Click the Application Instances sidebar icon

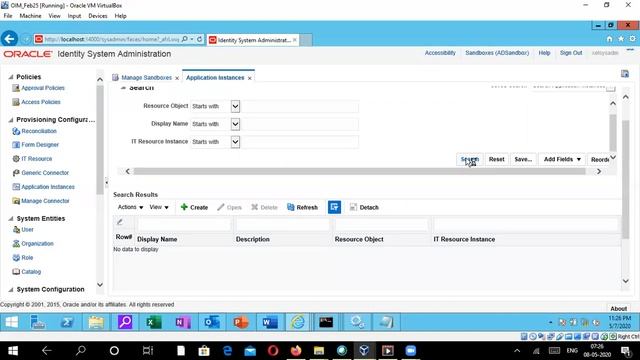pos(16,187)
